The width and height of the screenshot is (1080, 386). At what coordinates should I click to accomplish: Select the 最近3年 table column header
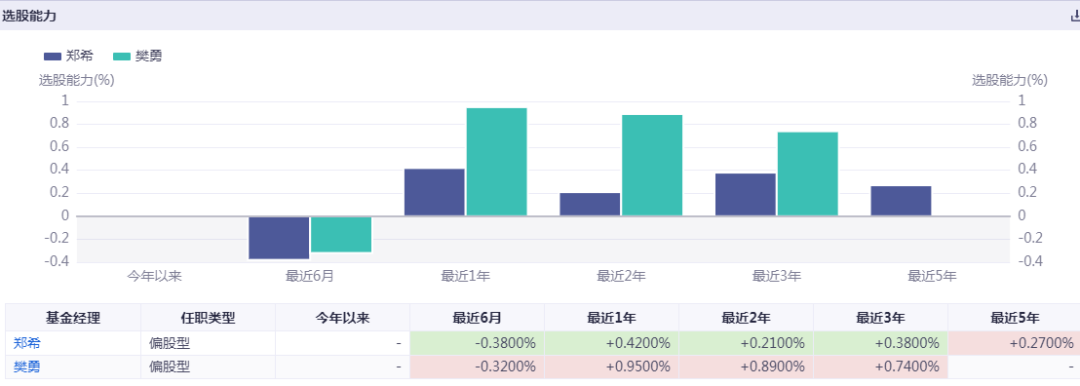(x=880, y=318)
